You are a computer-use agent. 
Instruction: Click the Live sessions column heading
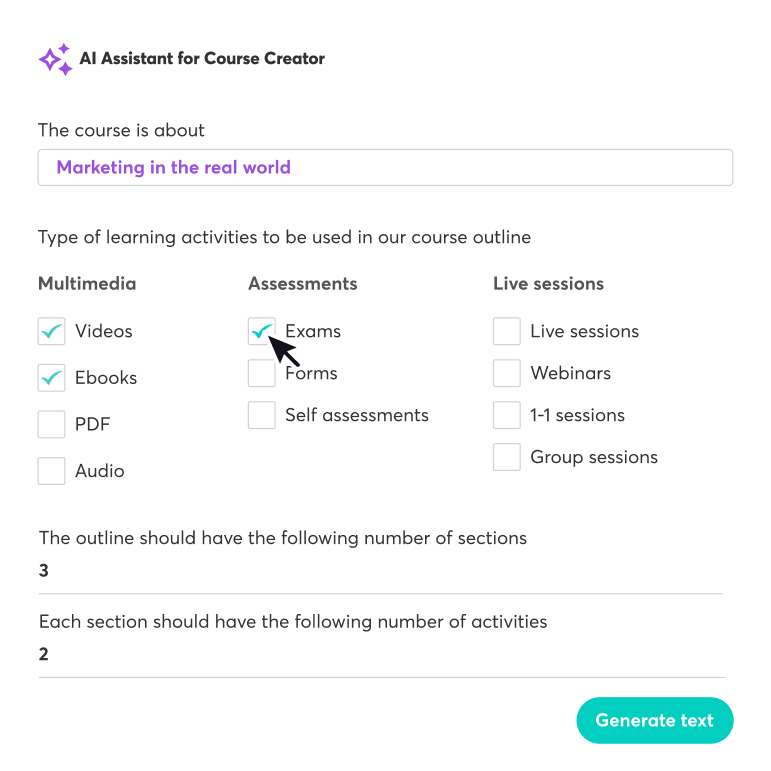tap(548, 284)
